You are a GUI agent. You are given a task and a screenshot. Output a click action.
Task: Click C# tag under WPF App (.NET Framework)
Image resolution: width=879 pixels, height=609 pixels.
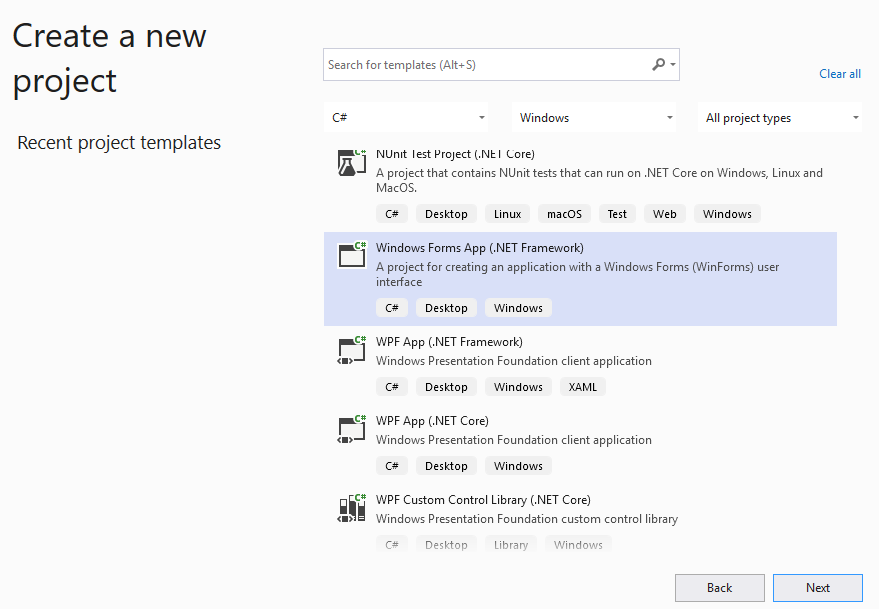tap(392, 387)
